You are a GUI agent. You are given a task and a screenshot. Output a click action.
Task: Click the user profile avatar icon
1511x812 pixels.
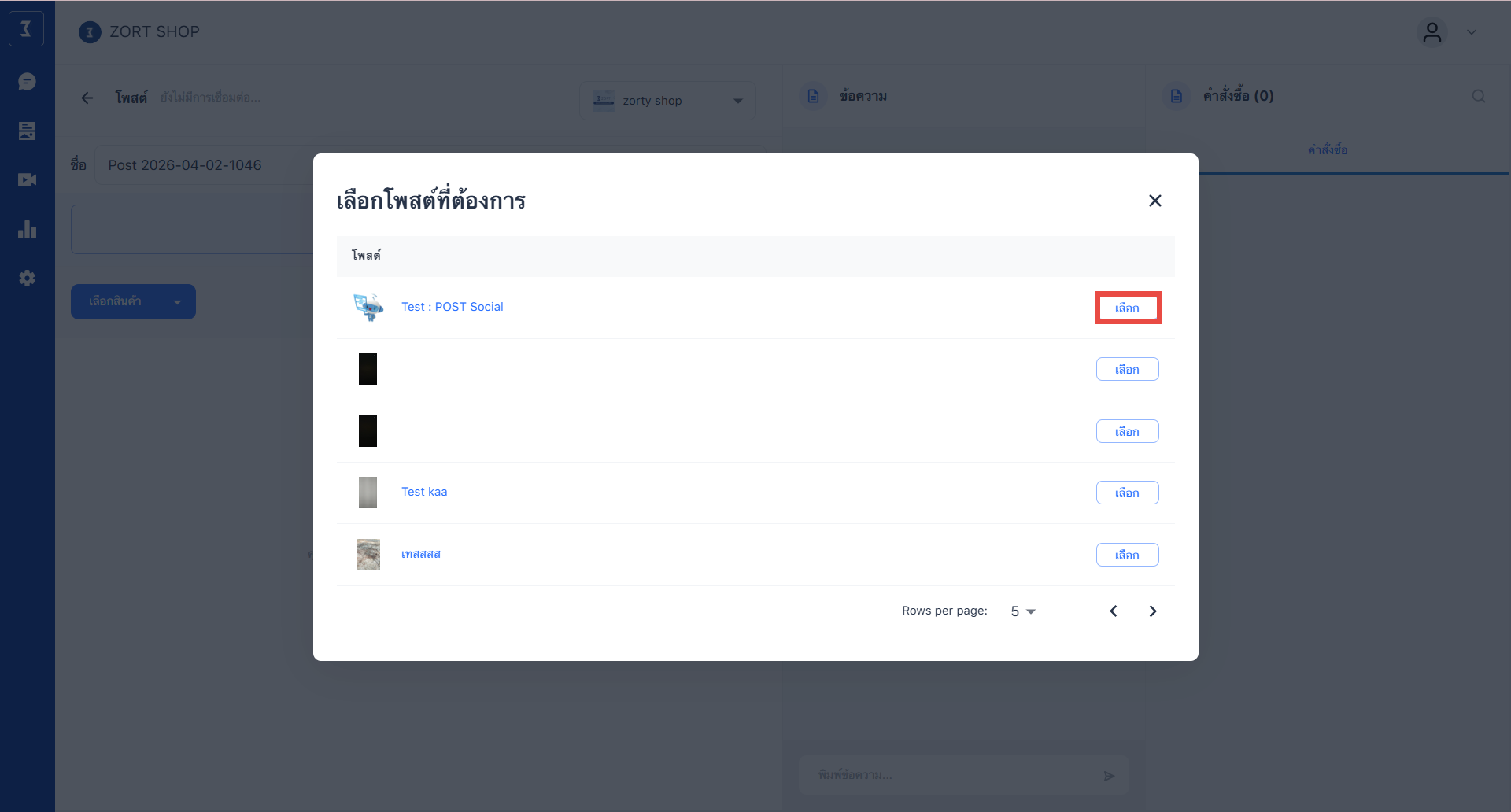coord(1432,32)
